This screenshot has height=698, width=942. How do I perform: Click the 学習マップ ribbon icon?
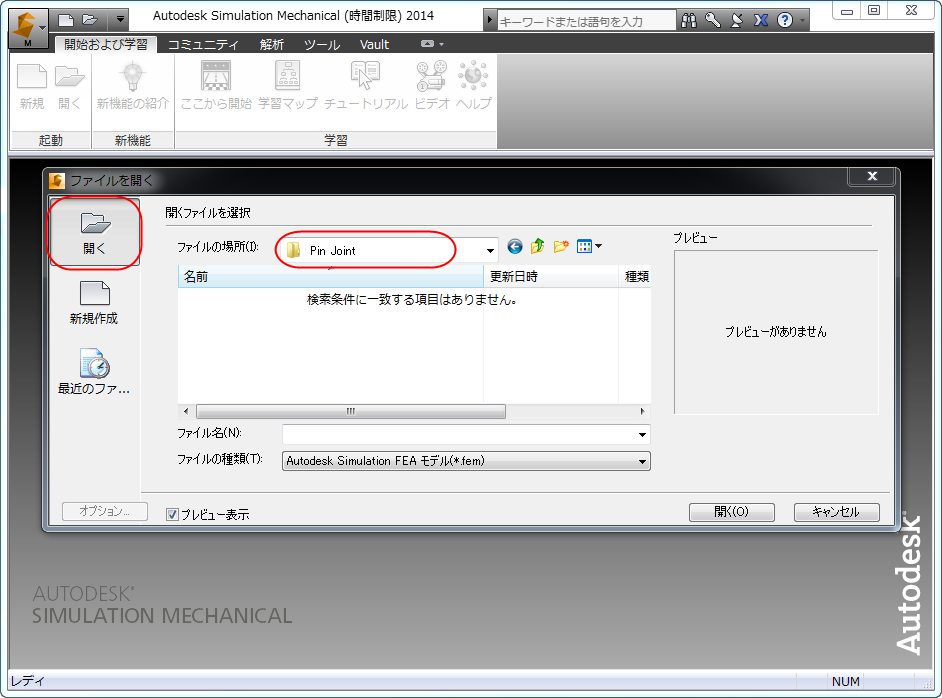(288, 87)
